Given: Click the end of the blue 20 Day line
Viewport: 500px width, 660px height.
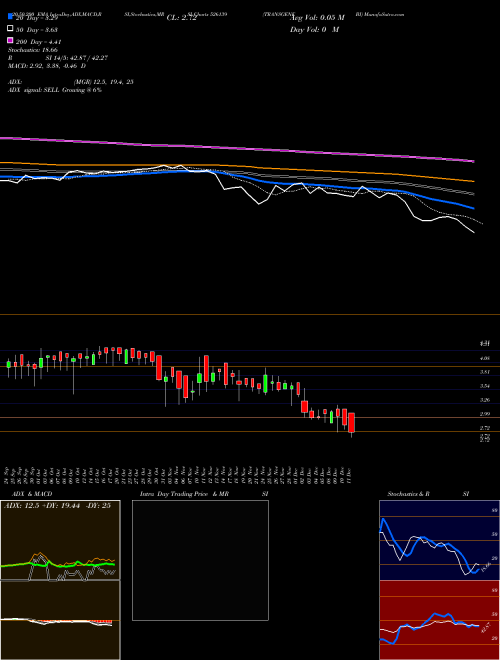Looking at the screenshot, I should point(473,208).
